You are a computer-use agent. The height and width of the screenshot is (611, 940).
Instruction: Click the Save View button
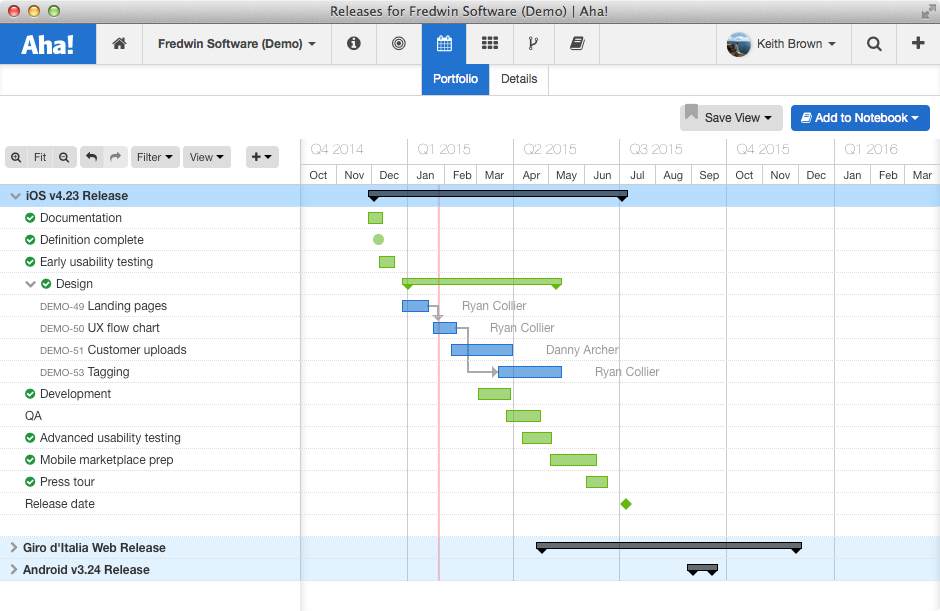[x=731, y=118]
